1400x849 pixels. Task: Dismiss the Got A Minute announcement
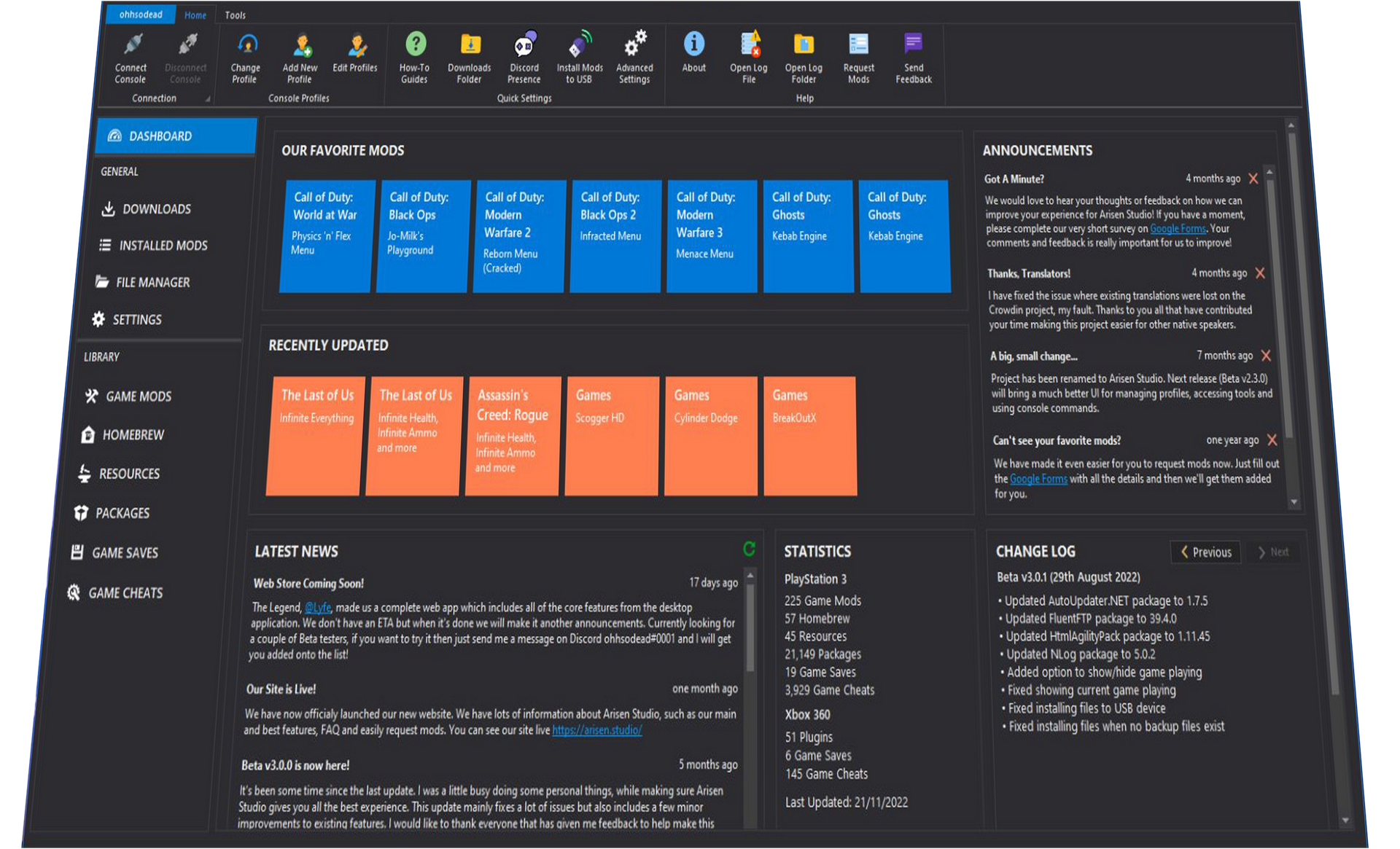pyautogui.click(x=1253, y=178)
